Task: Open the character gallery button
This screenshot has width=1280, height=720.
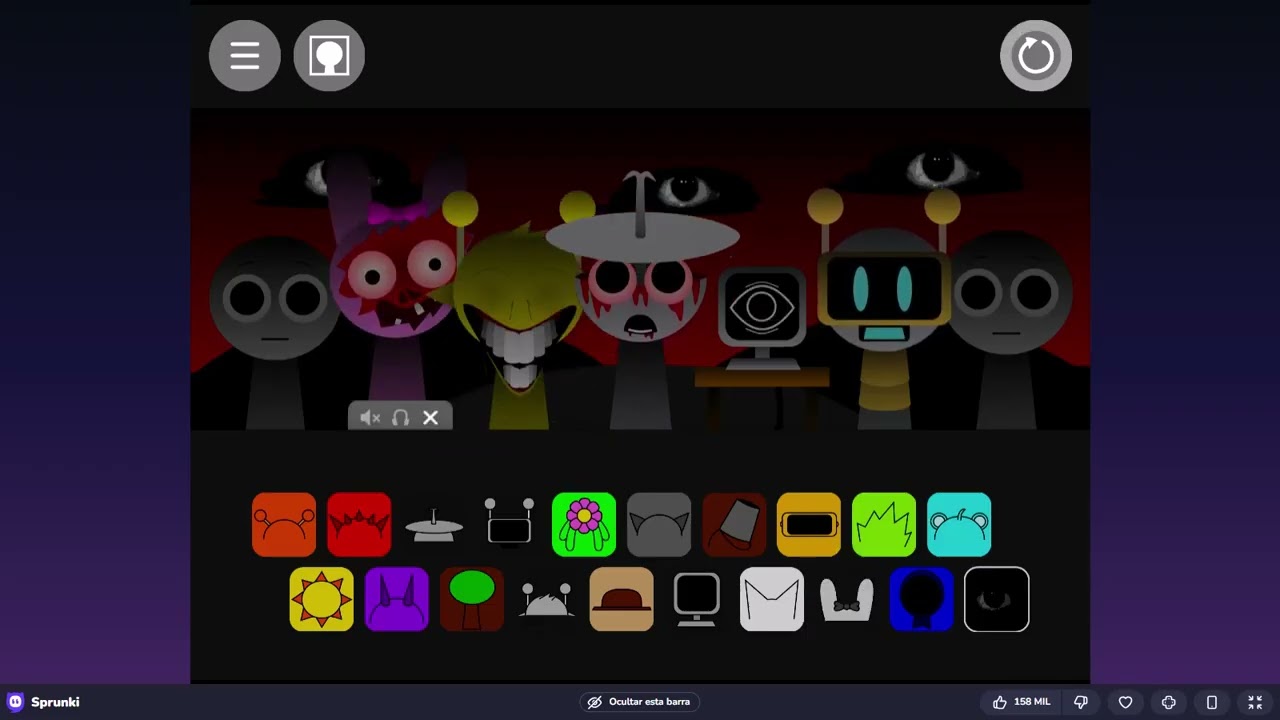Action: click(x=329, y=56)
